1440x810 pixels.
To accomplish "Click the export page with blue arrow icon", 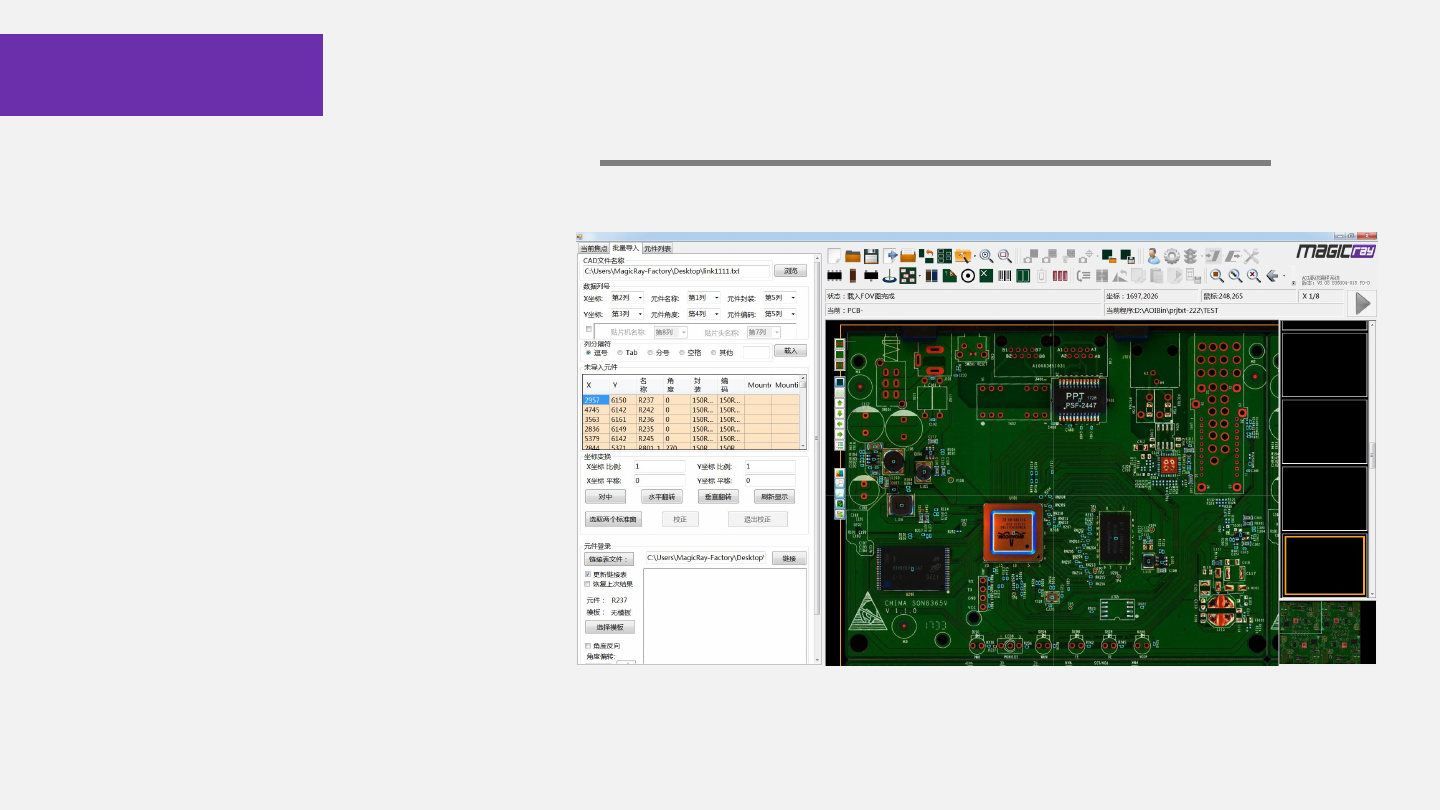I will [891, 256].
